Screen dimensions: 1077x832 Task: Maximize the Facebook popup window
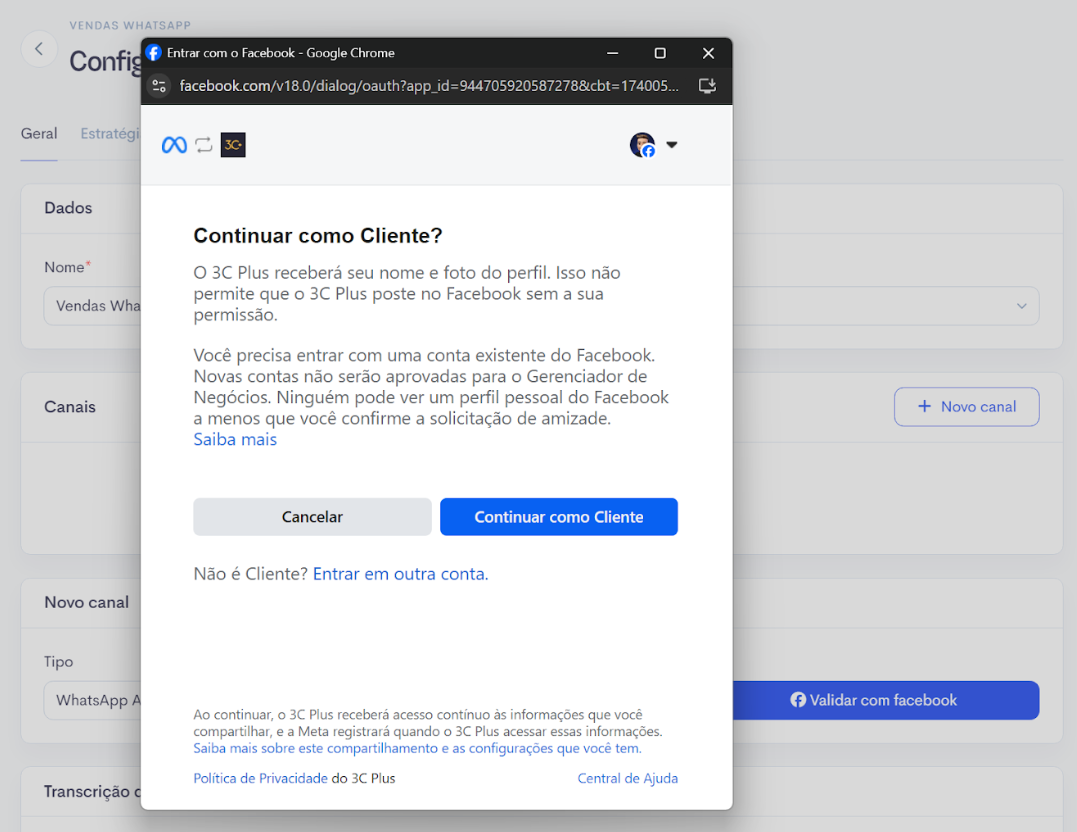[660, 53]
